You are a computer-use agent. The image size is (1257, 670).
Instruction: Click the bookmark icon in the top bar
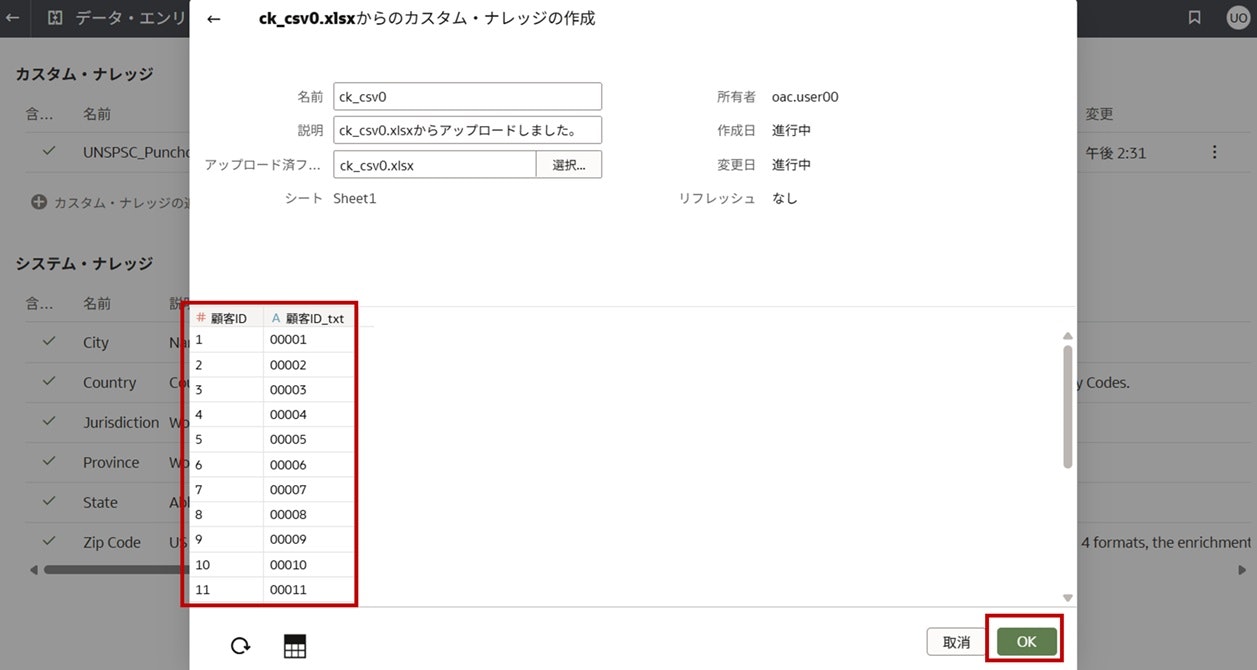tap(1194, 17)
